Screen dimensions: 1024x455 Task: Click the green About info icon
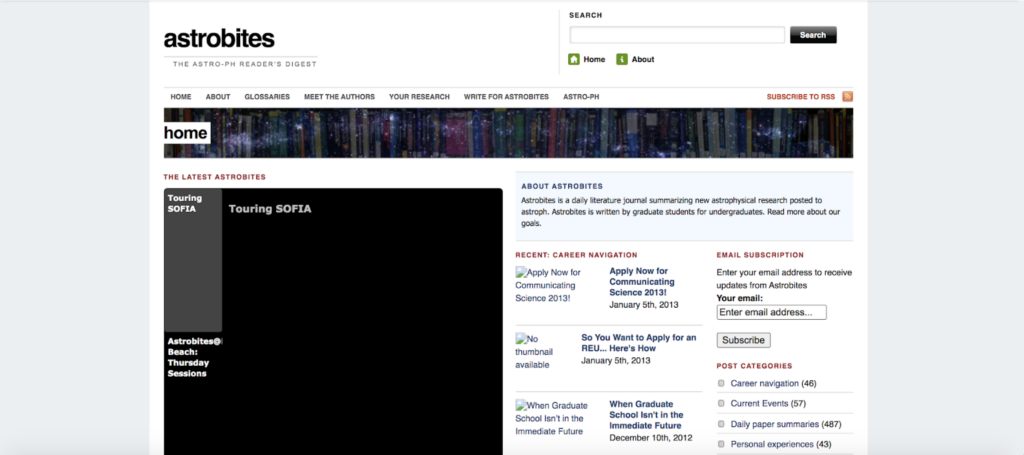tap(622, 59)
